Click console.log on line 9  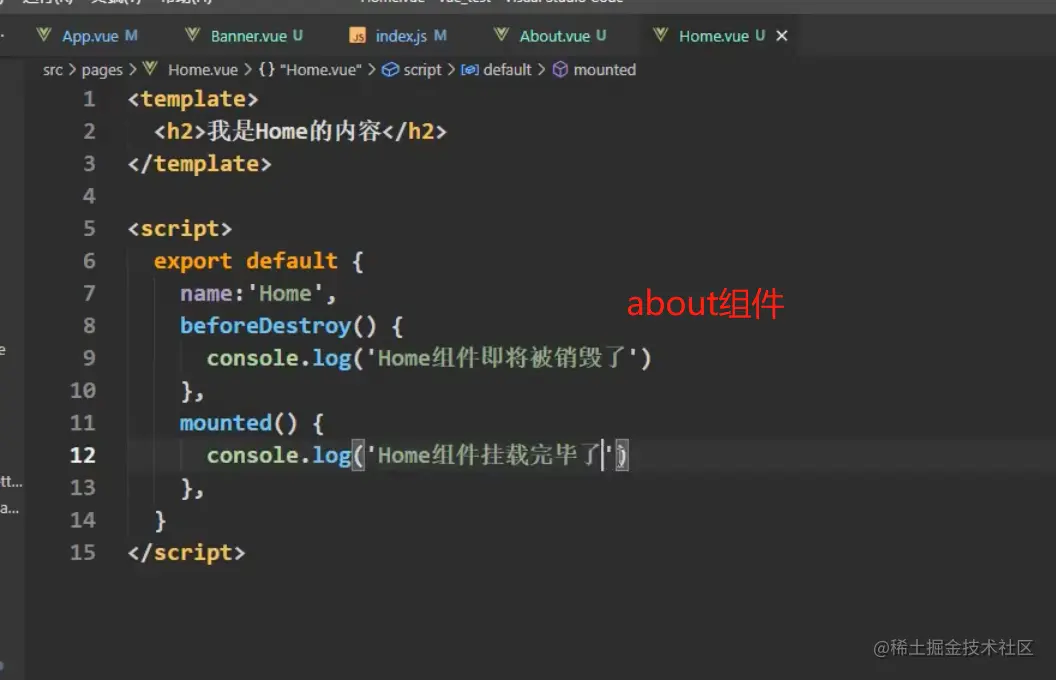(x=279, y=358)
